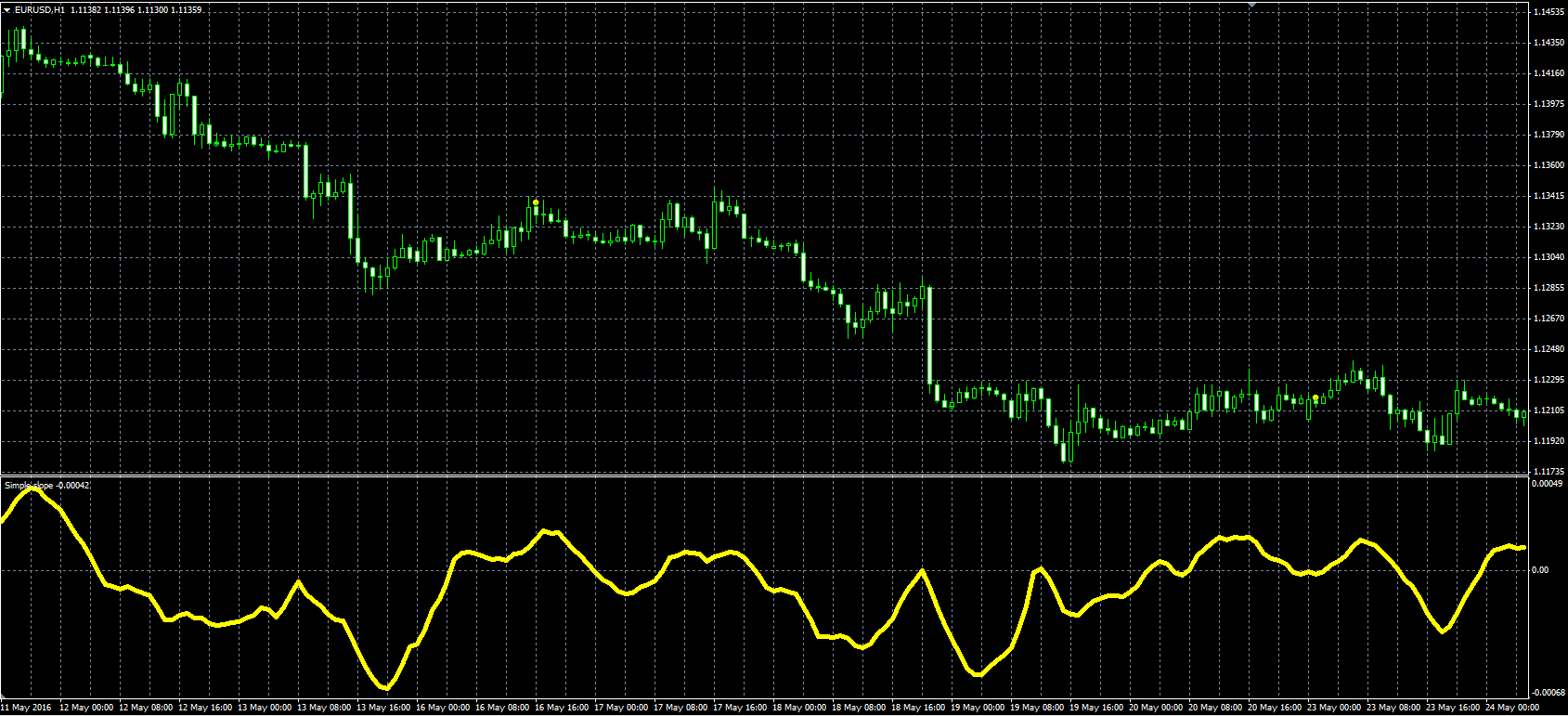Select the yellow dot near 1.13415 price
Screen dimensions: 1568x716
click(x=536, y=202)
